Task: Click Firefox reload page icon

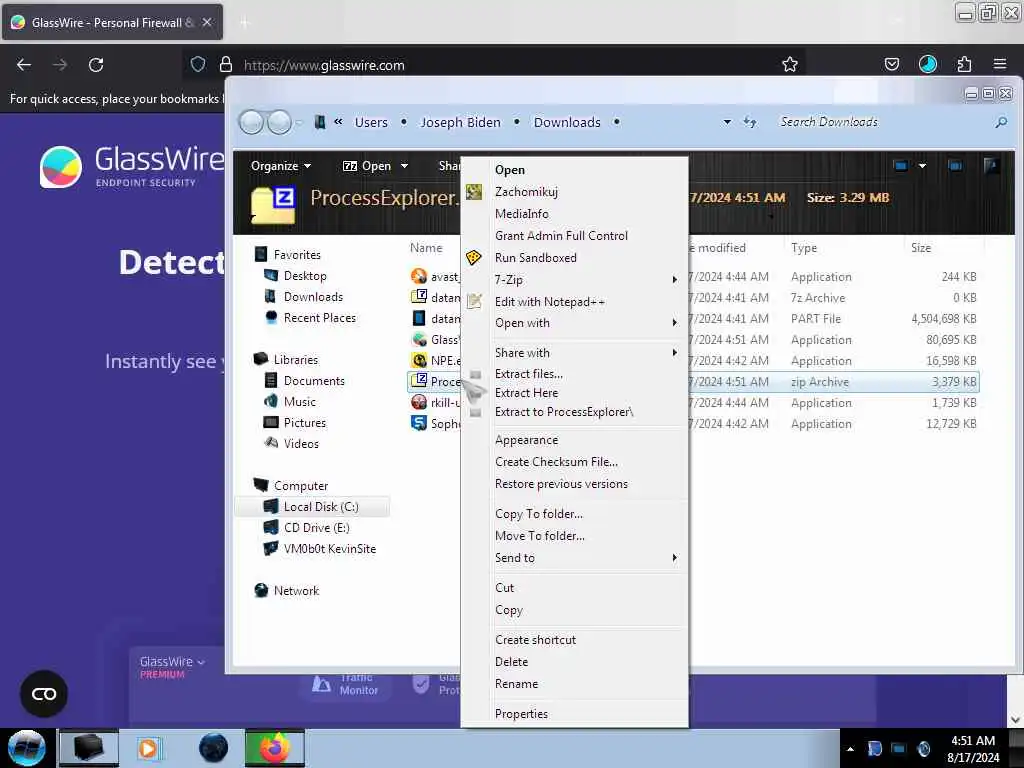Action: point(96,65)
